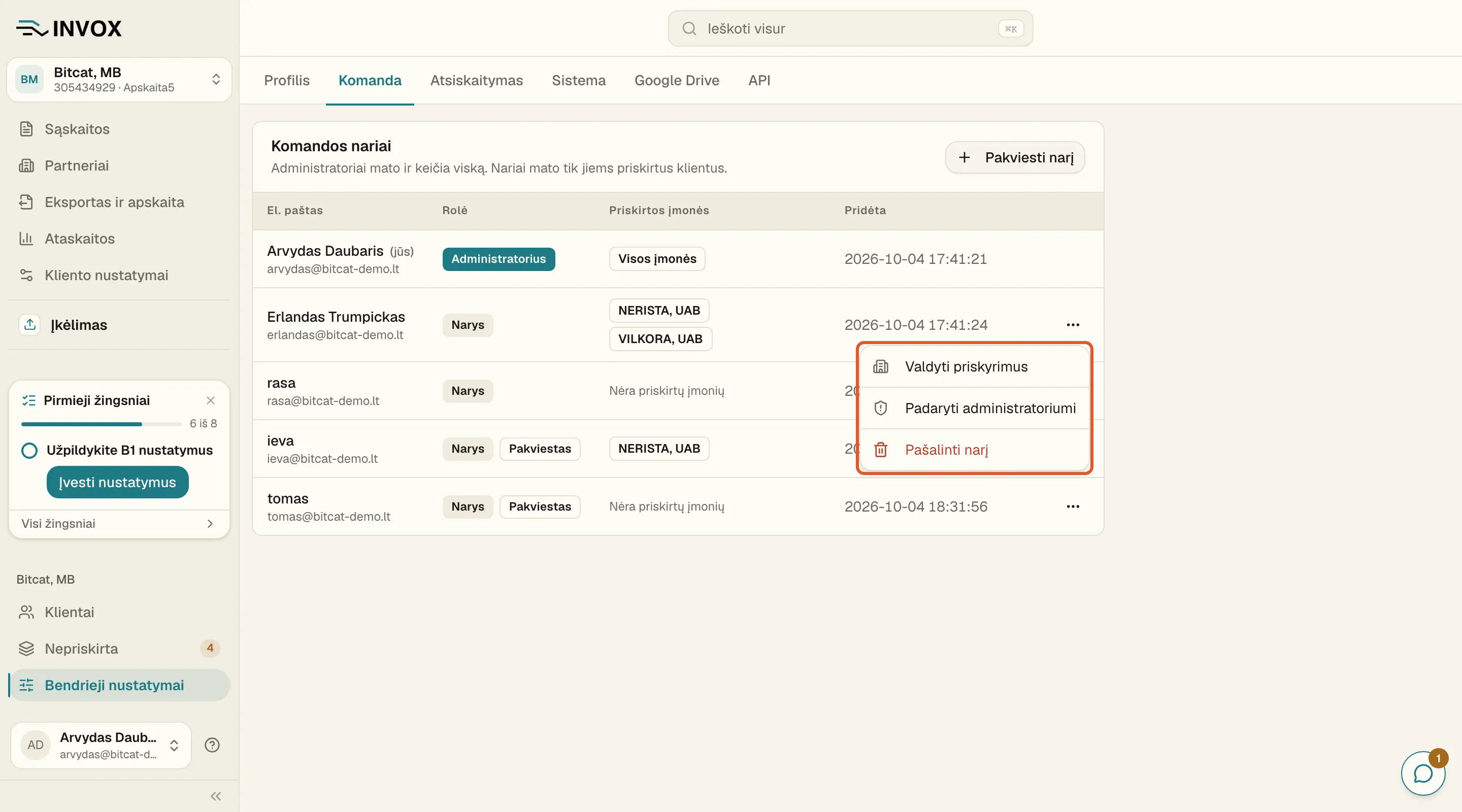
Task: Select Padaryti administratoriumi menu item
Action: point(975,408)
